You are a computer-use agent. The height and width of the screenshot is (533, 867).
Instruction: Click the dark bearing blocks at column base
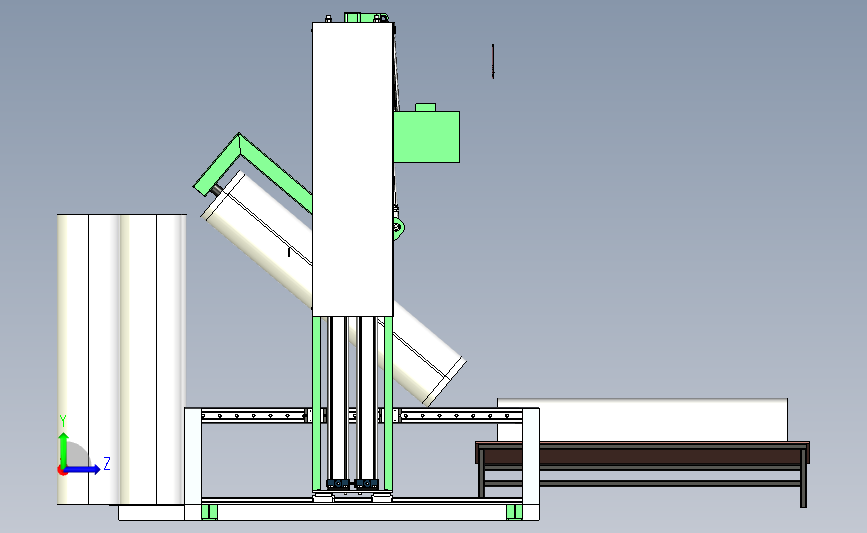[x=353, y=484]
